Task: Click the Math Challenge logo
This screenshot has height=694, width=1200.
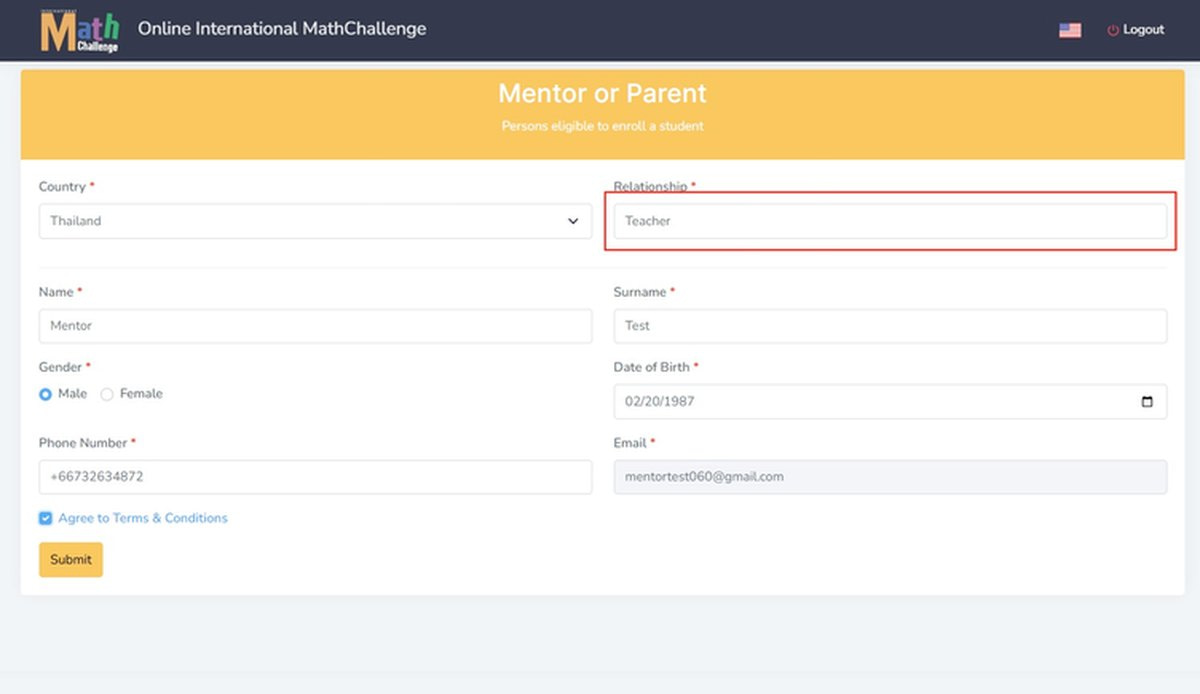Action: (x=80, y=30)
